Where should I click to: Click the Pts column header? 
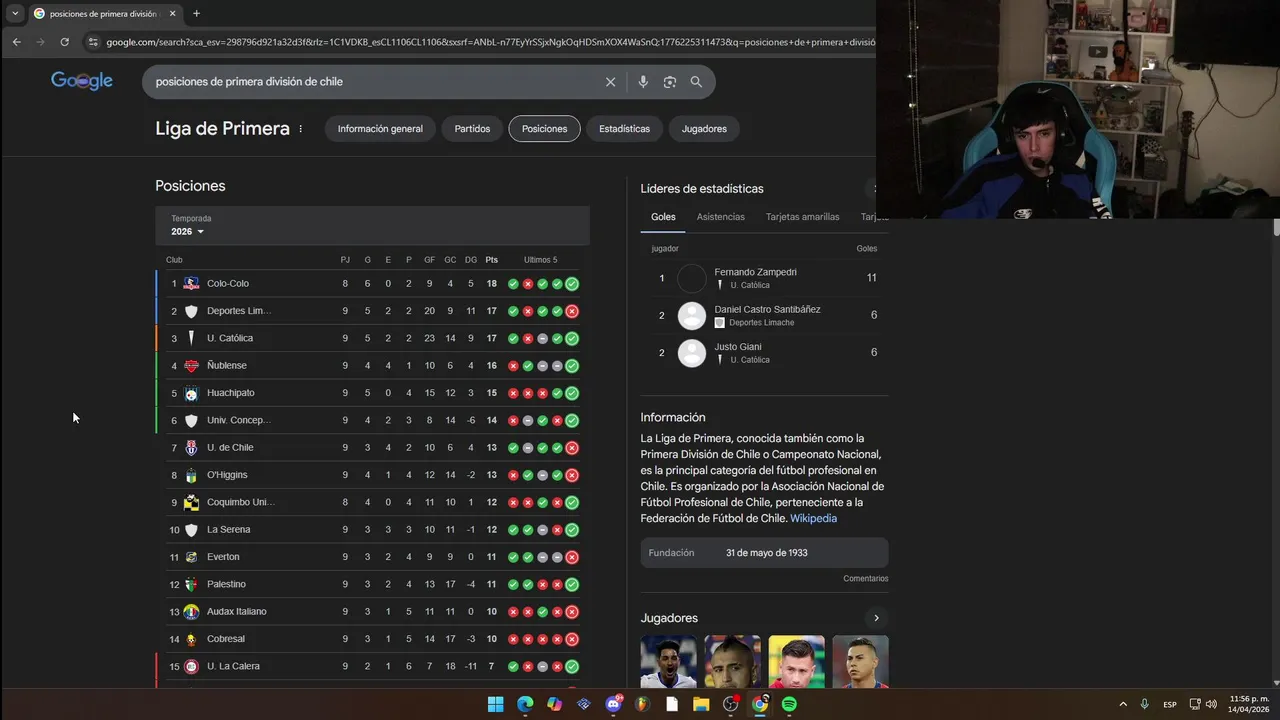491,260
